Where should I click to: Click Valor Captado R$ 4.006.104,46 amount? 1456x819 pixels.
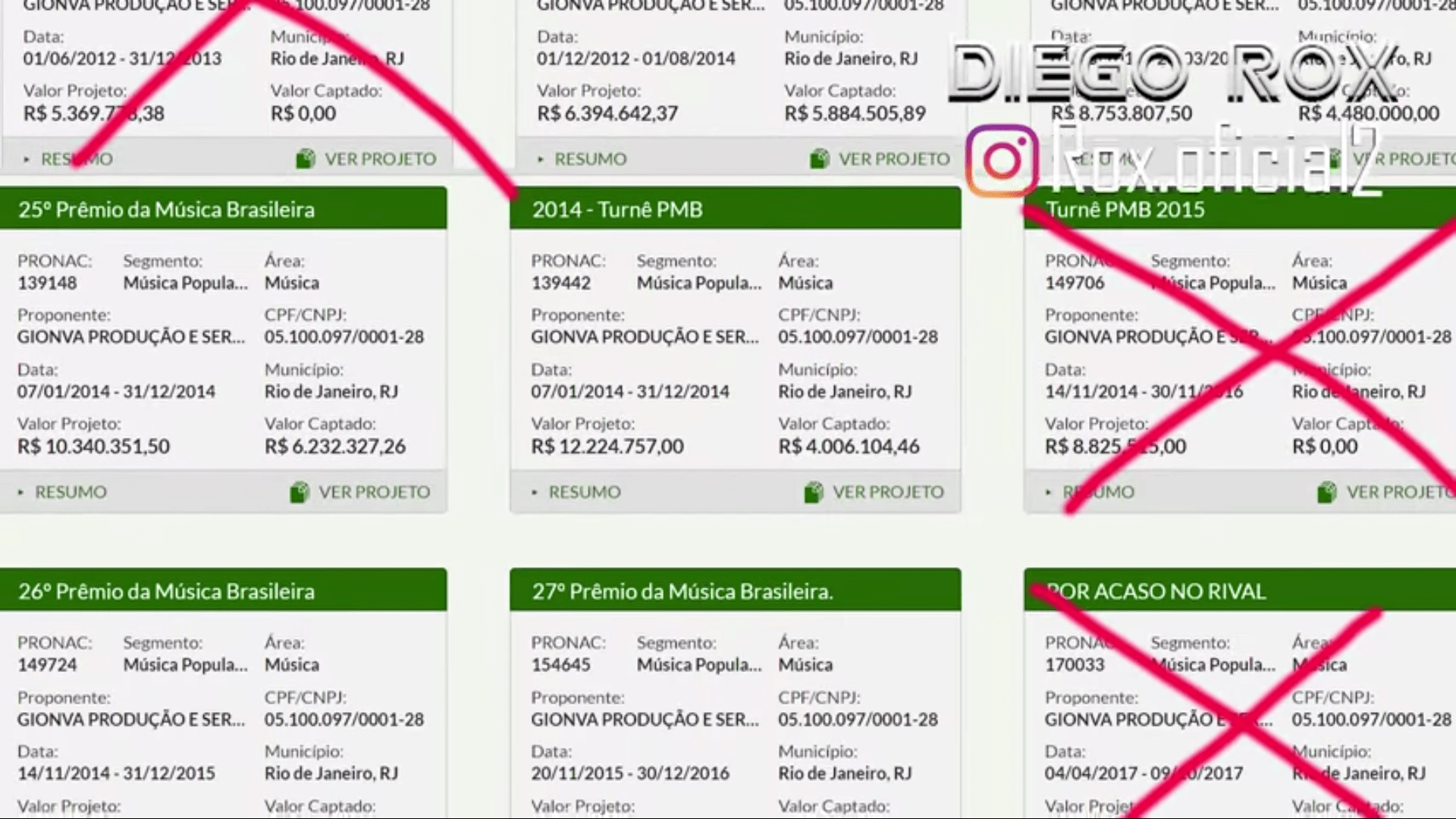pyautogui.click(x=849, y=447)
